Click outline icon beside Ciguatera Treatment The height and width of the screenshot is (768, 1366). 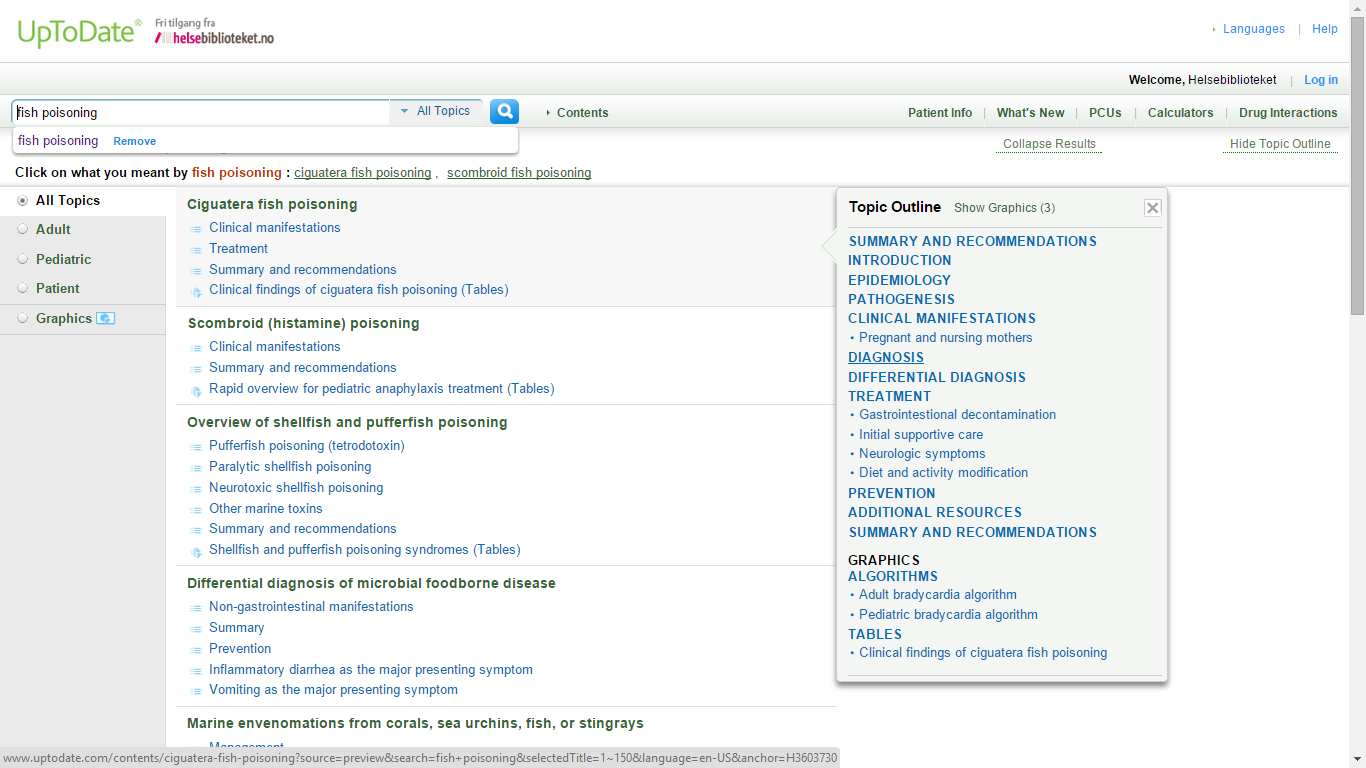pos(196,249)
